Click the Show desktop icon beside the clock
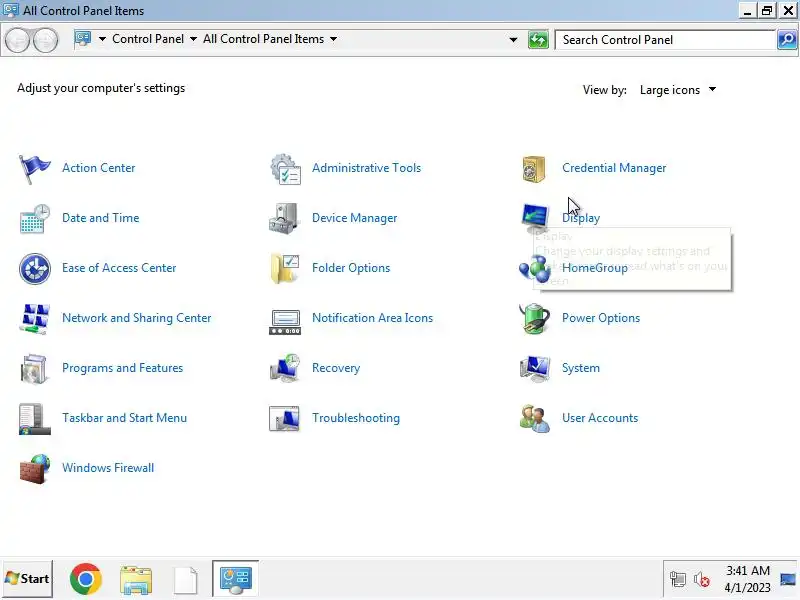Screen dimensions: 800x600 coord(788,579)
